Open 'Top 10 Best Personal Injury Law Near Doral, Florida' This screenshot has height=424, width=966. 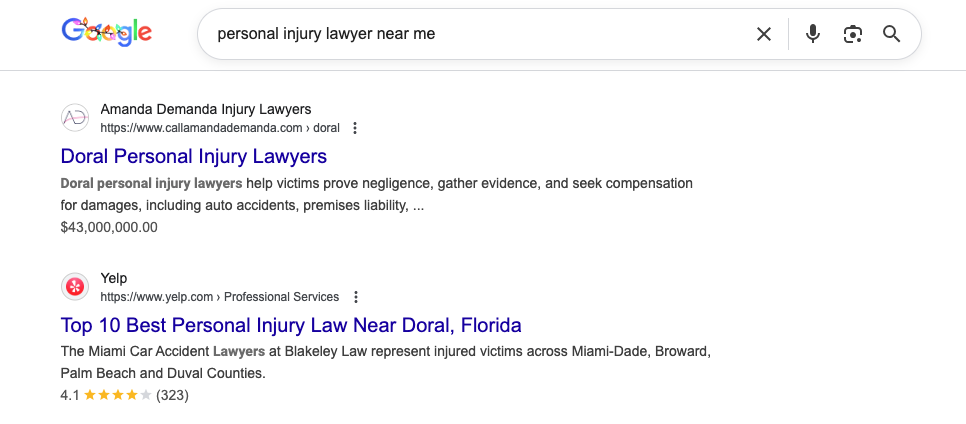[291, 326]
